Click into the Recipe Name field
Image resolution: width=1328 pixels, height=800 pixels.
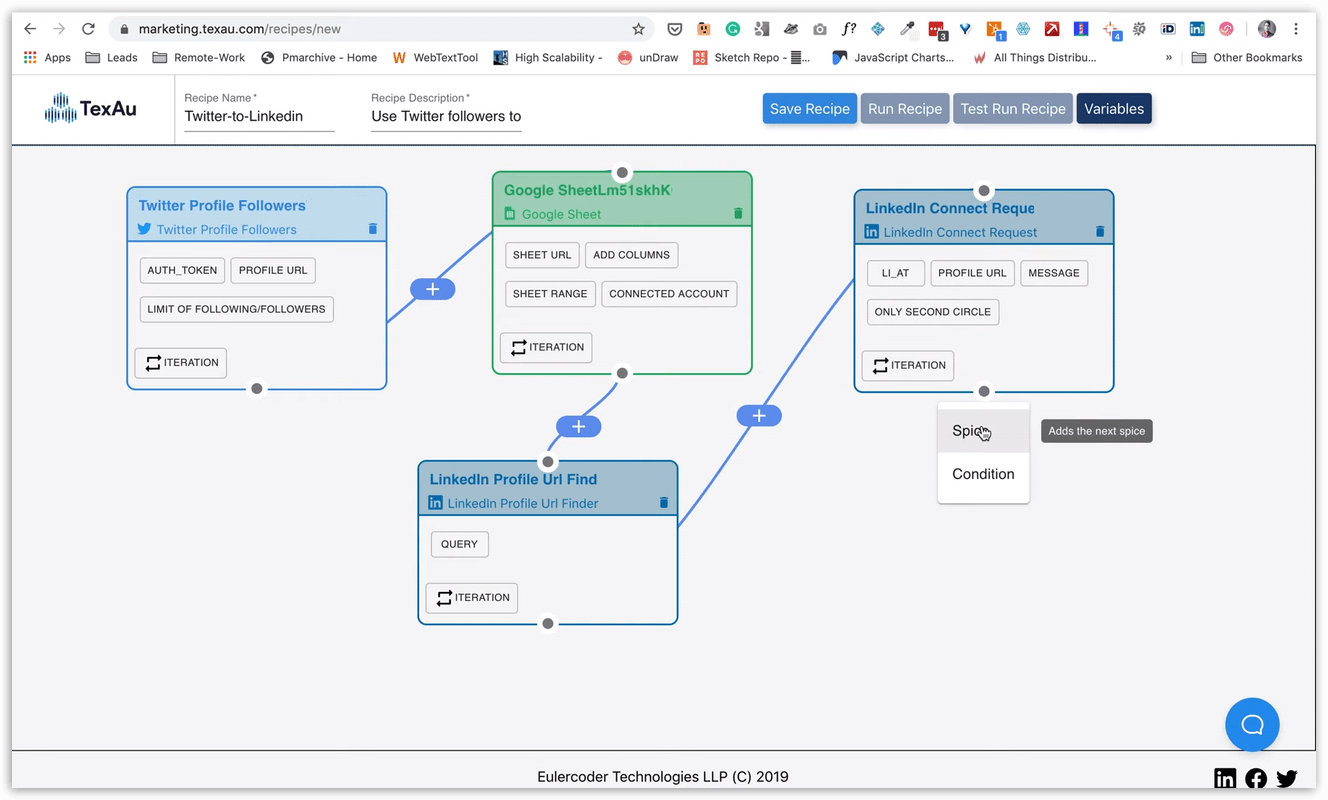259,116
